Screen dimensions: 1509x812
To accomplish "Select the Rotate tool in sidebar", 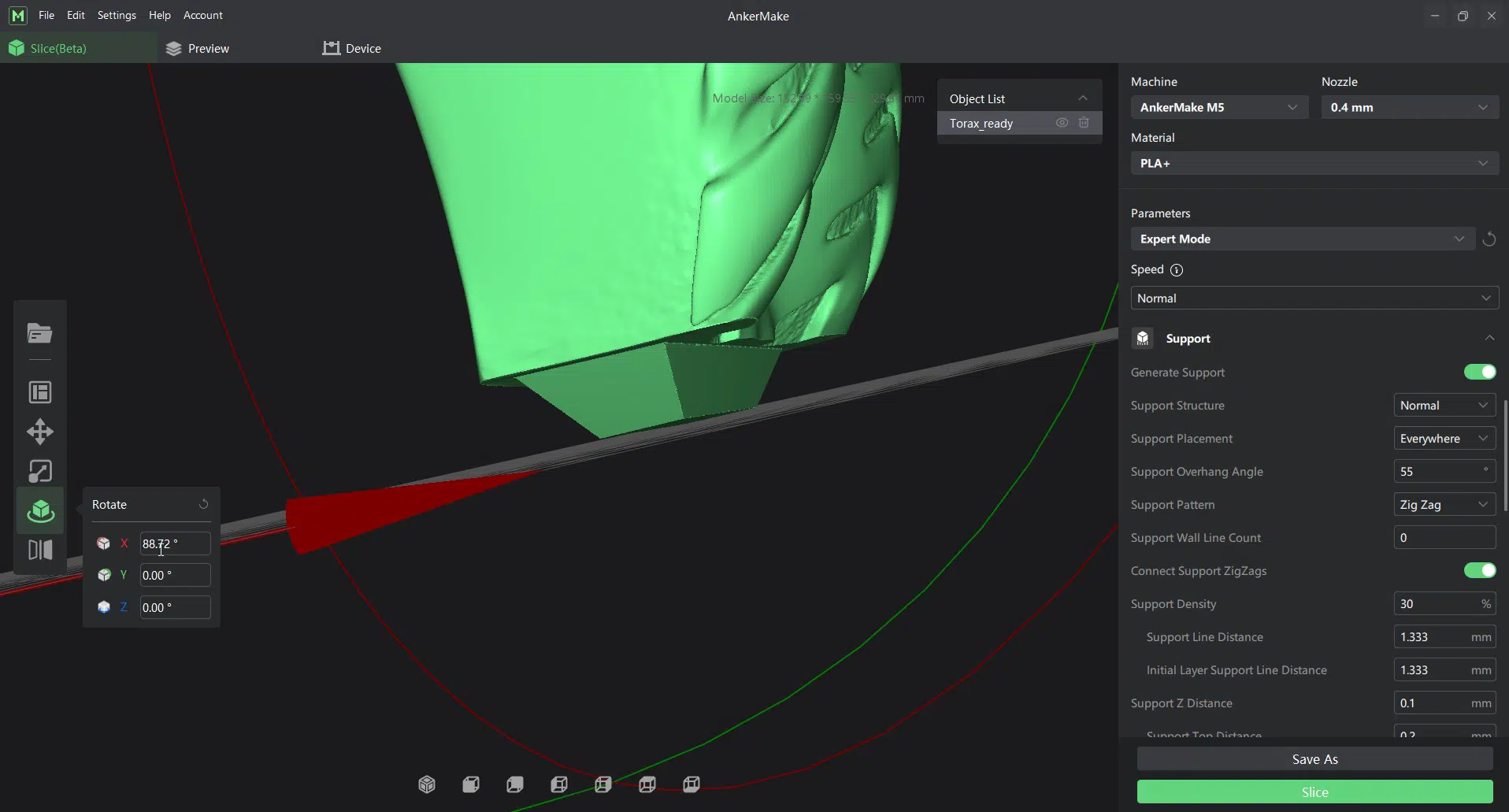I will tap(40, 511).
